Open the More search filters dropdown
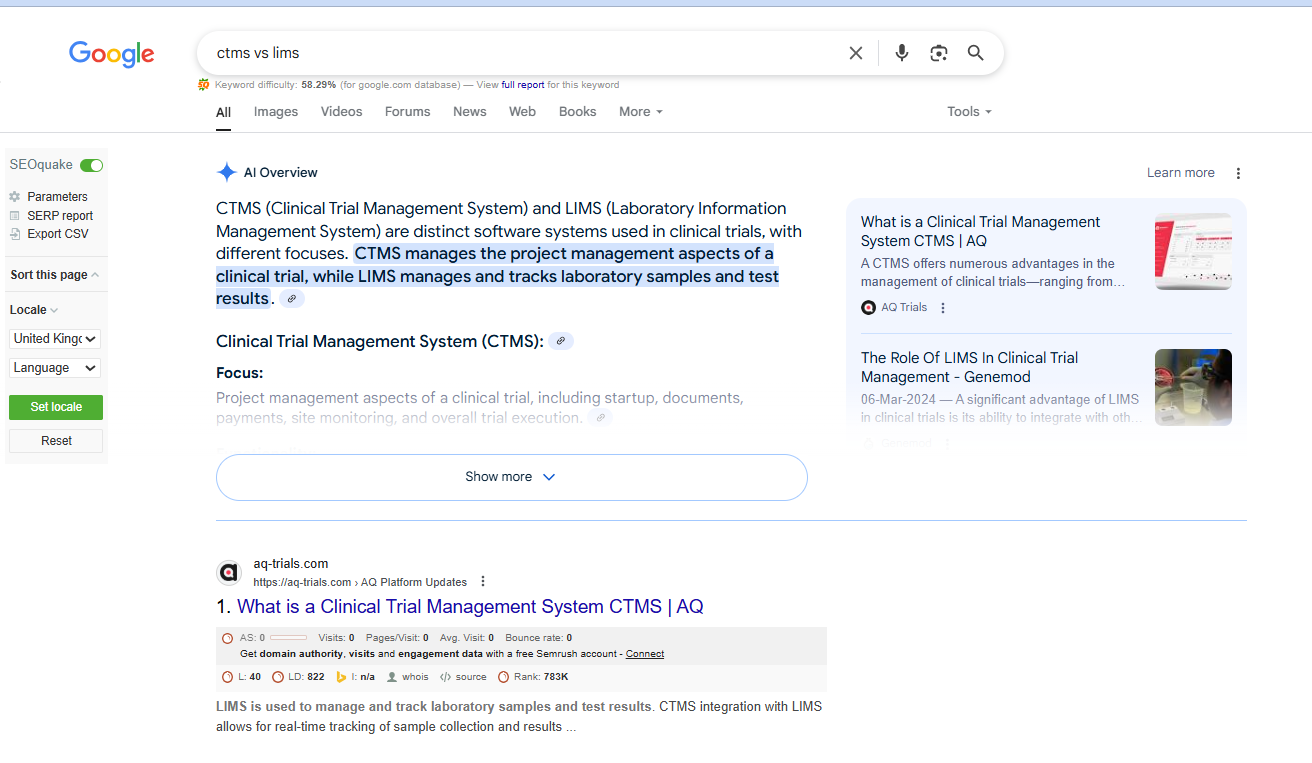1312x763 pixels. click(641, 112)
